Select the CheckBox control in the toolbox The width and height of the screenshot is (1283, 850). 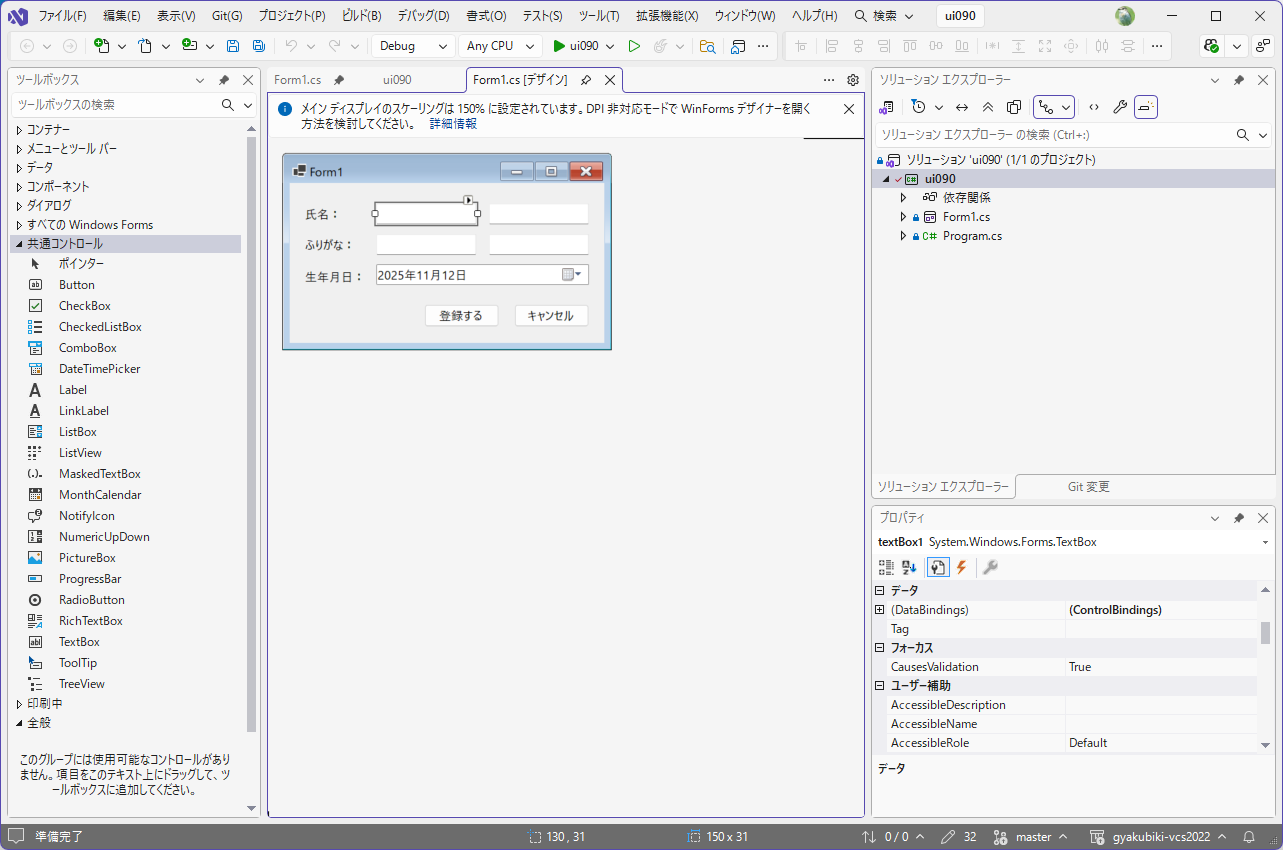[84, 306]
